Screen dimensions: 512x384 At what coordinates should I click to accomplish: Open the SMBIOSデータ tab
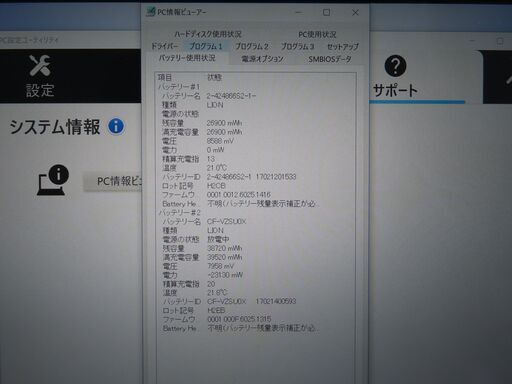point(330,59)
